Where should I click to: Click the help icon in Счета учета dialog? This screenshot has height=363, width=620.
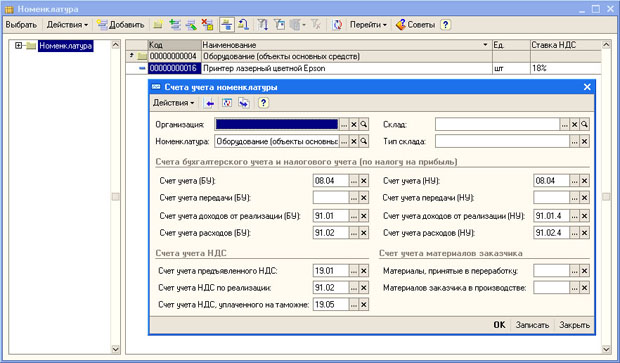pyautogui.click(x=263, y=103)
